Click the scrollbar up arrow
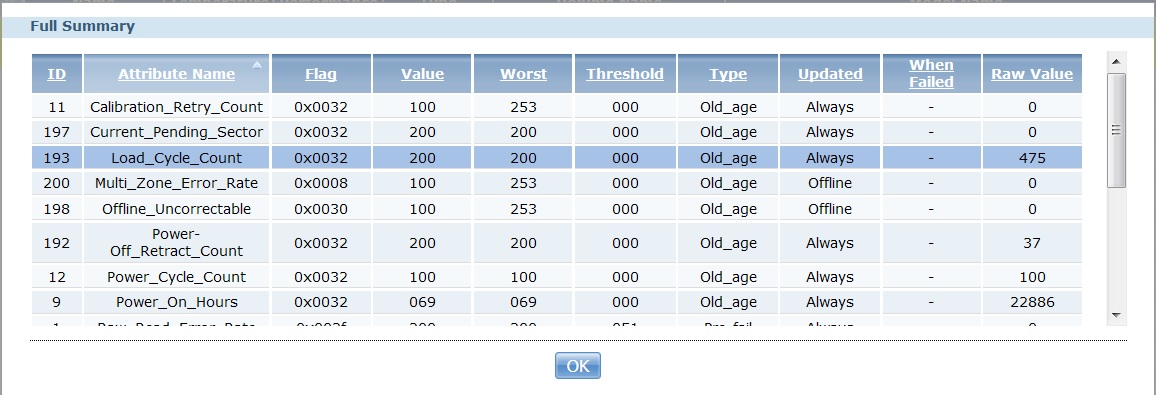The width and height of the screenshot is (1156, 395). (x=1115, y=62)
